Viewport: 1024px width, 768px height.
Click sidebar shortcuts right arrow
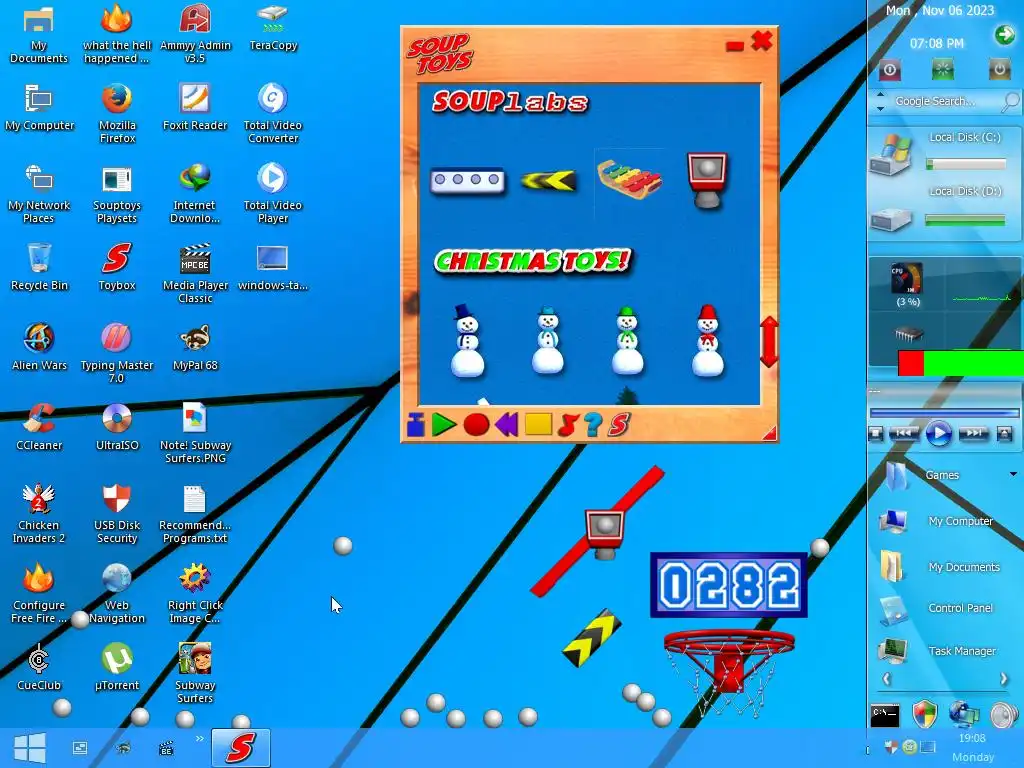click(x=1004, y=679)
